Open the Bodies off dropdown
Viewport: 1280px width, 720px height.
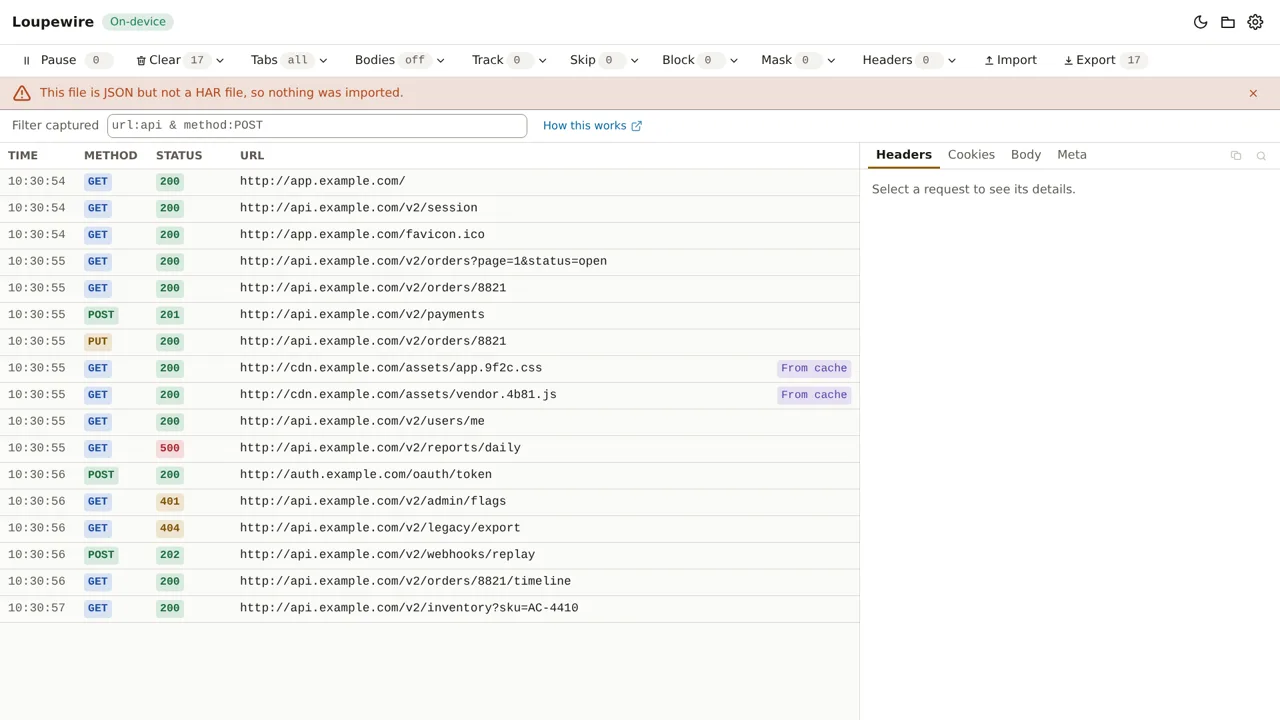tap(400, 60)
